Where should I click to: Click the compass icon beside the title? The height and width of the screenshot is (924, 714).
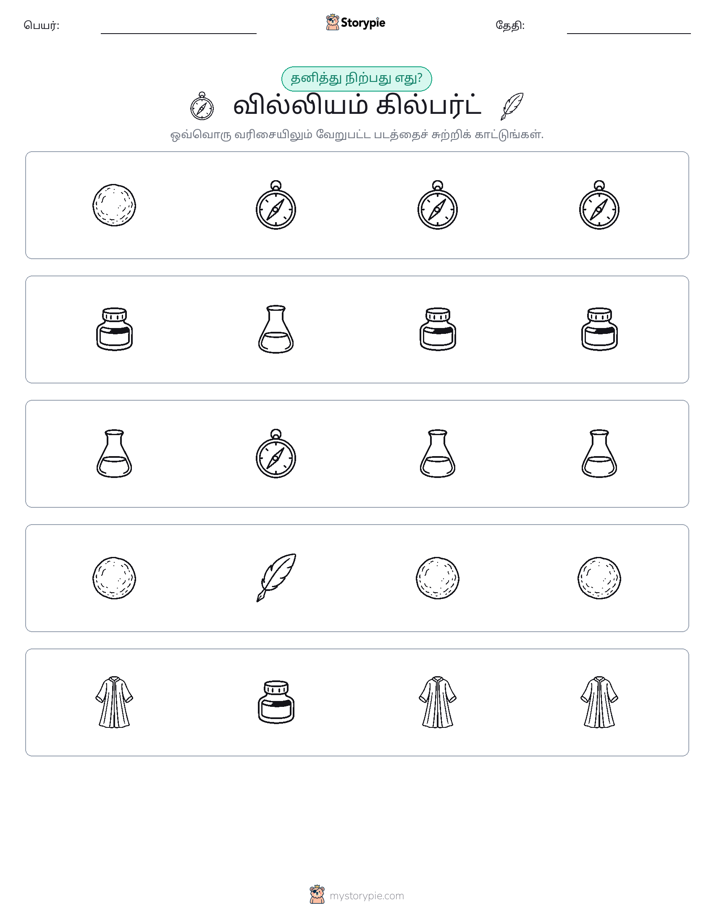coord(202,106)
